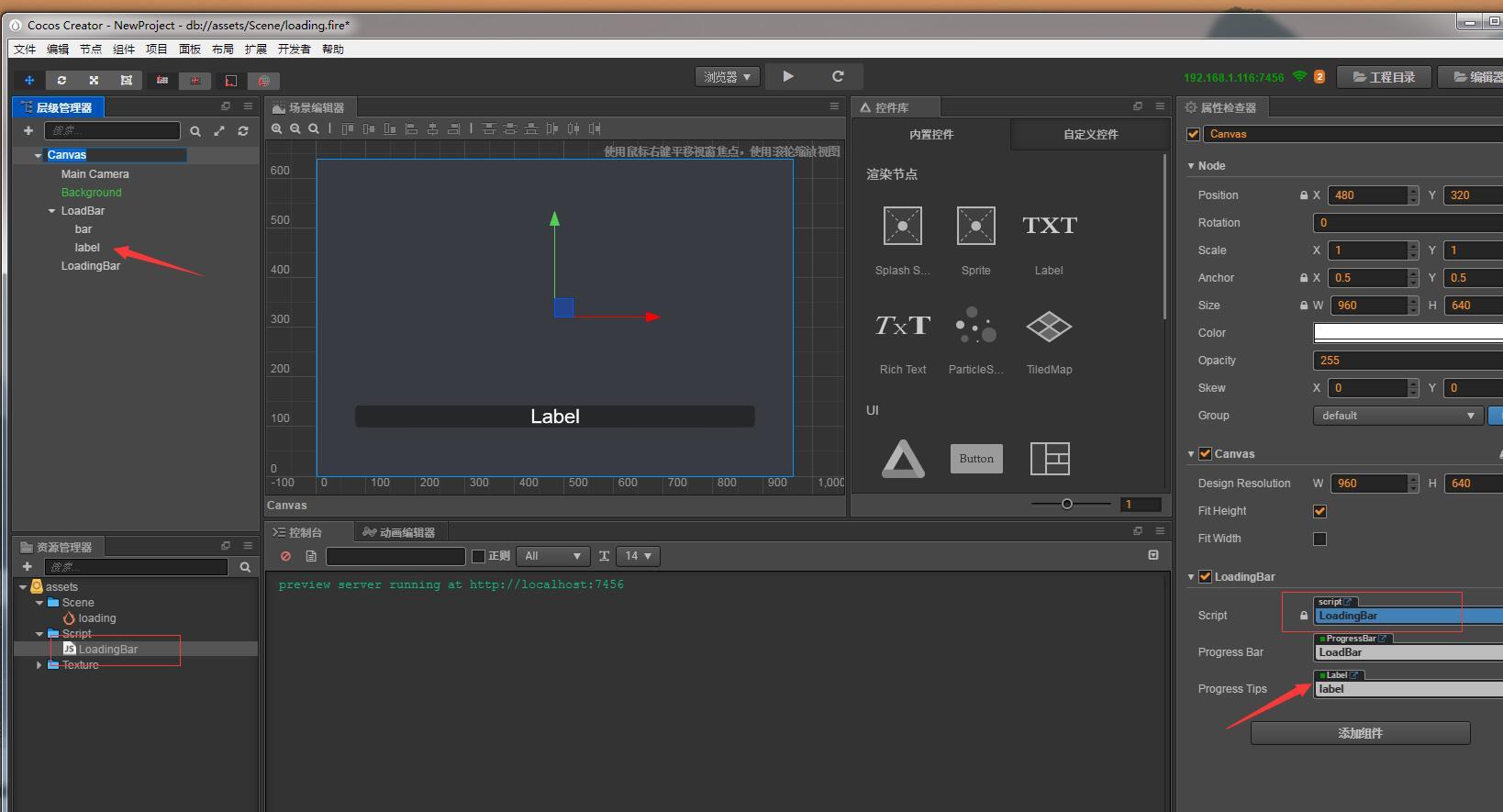1503x812 pixels.
Task: Click the Opacity 255 input field
Action: coord(1408,361)
